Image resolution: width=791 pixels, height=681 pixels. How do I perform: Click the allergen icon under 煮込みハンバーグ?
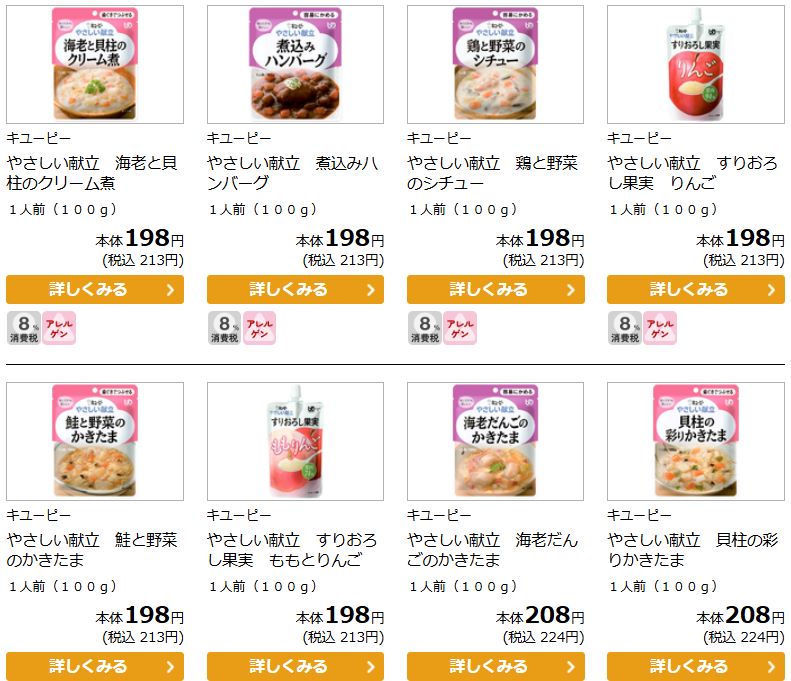(259, 328)
